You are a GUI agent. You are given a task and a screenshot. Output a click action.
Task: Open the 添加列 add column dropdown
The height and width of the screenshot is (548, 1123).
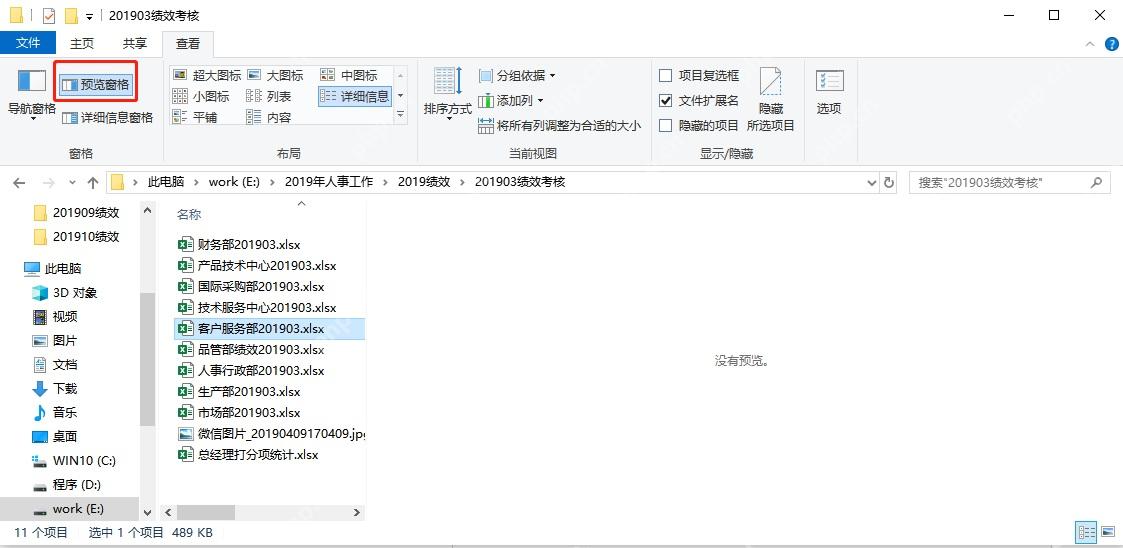(x=511, y=100)
